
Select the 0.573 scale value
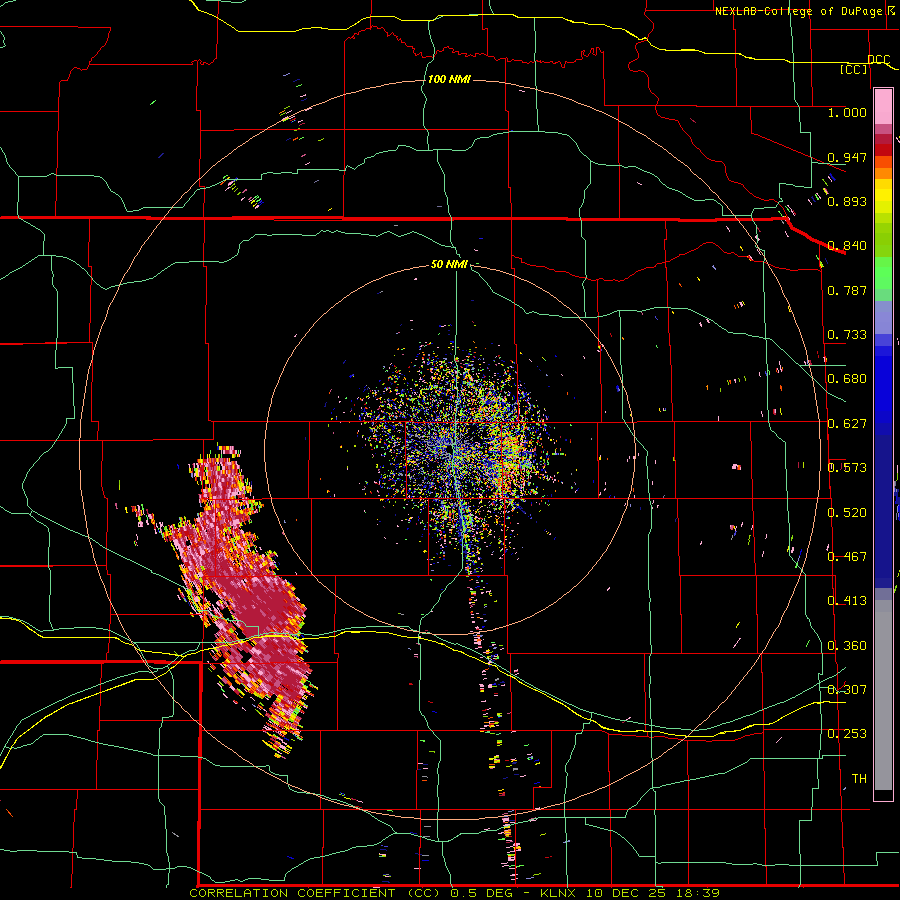coord(847,468)
